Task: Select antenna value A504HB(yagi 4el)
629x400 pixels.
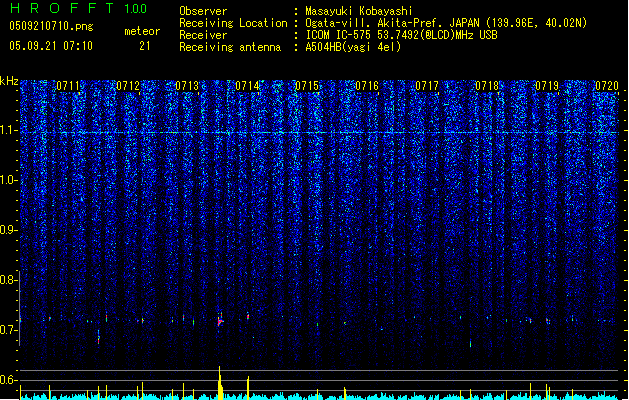Action: point(353,47)
